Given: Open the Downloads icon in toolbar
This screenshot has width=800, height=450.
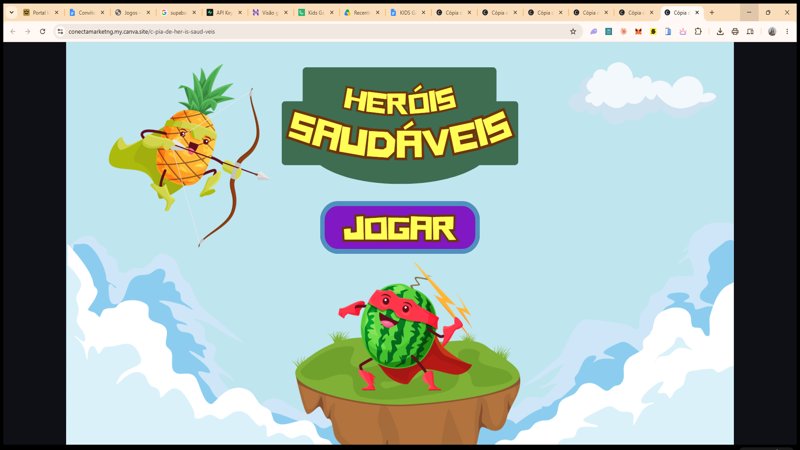Looking at the screenshot, I should pyautogui.click(x=720, y=32).
